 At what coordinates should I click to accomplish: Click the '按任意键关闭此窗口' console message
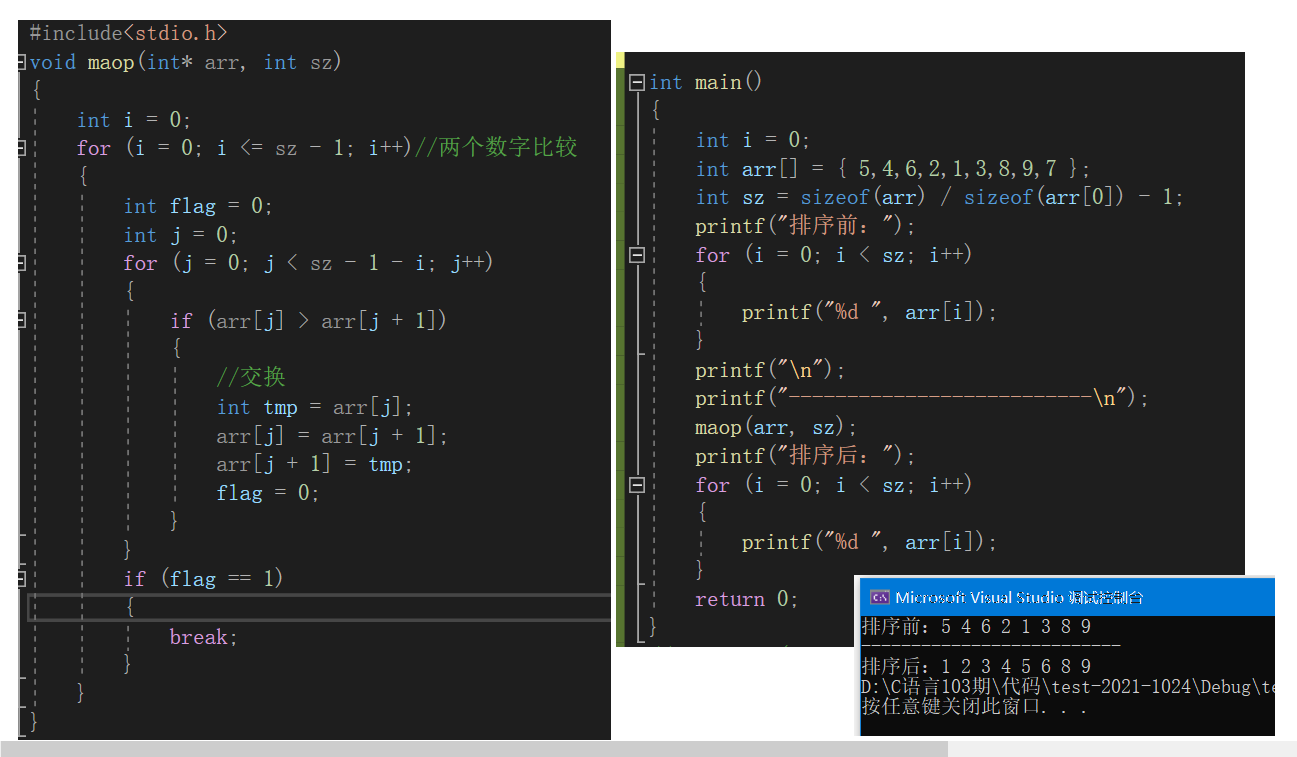tap(974, 707)
